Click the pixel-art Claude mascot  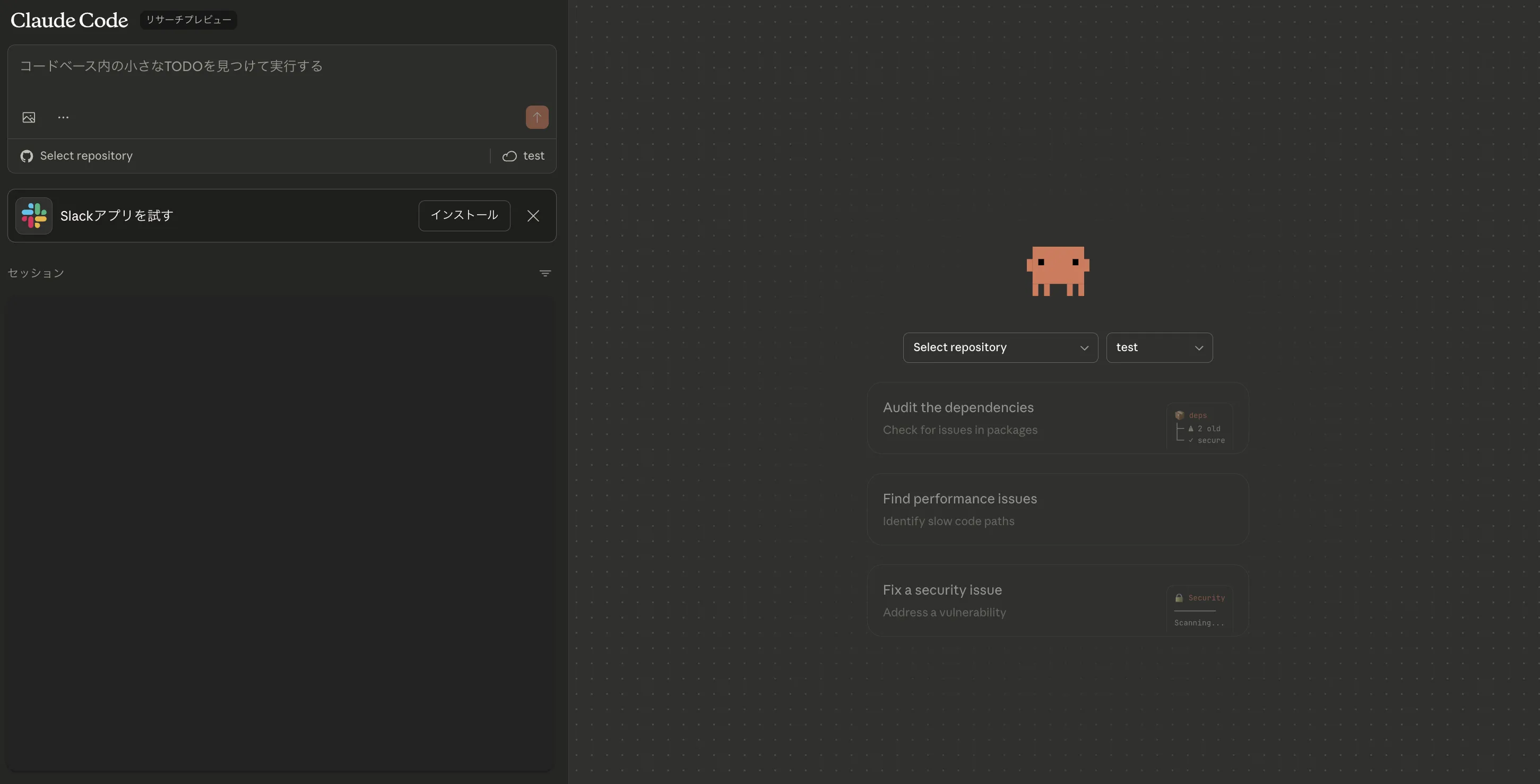(x=1058, y=271)
